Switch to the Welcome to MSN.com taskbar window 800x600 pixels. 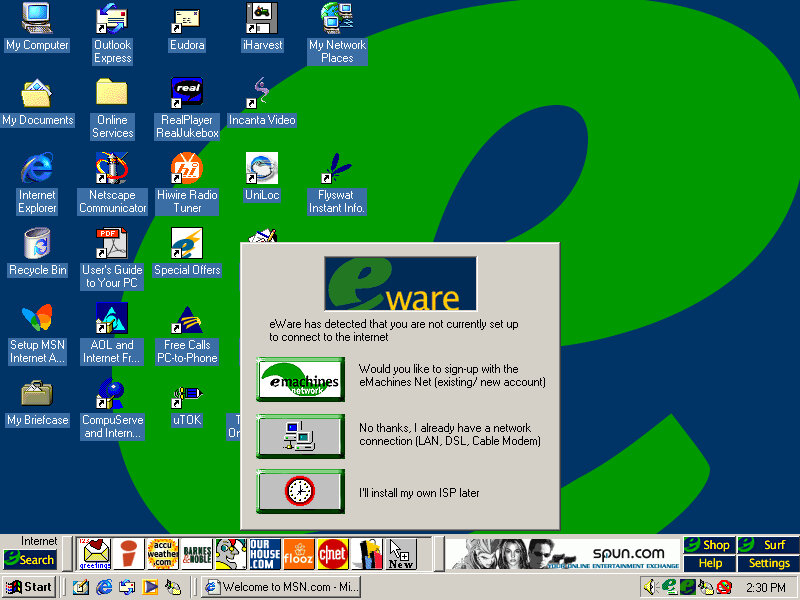pos(280,587)
